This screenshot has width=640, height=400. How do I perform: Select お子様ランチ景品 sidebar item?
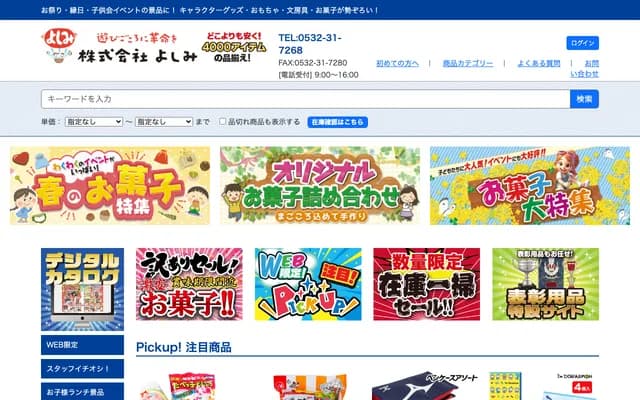tap(82, 391)
